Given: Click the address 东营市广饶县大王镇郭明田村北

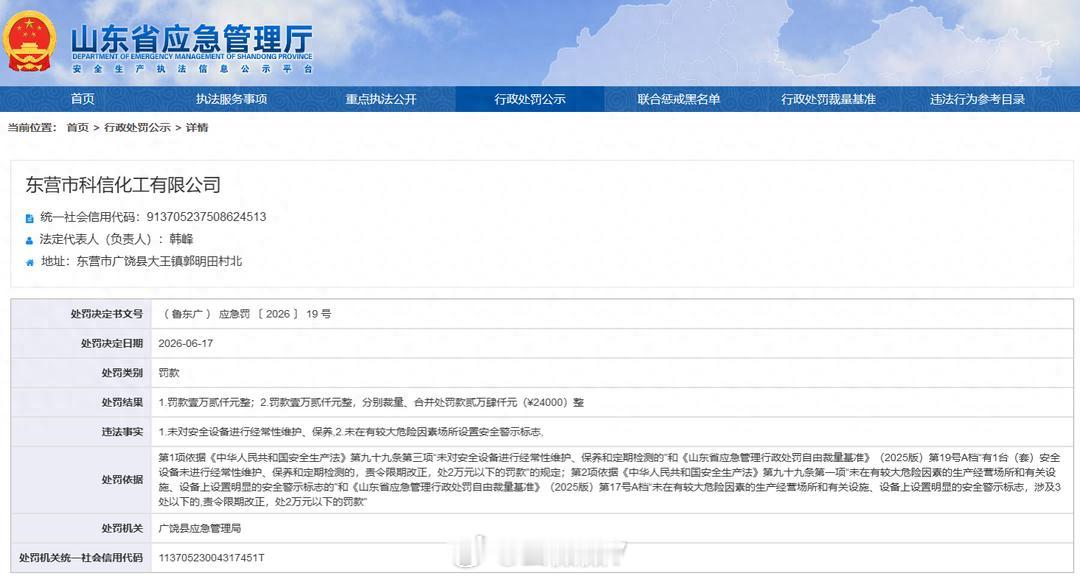Looking at the screenshot, I should [159, 261].
